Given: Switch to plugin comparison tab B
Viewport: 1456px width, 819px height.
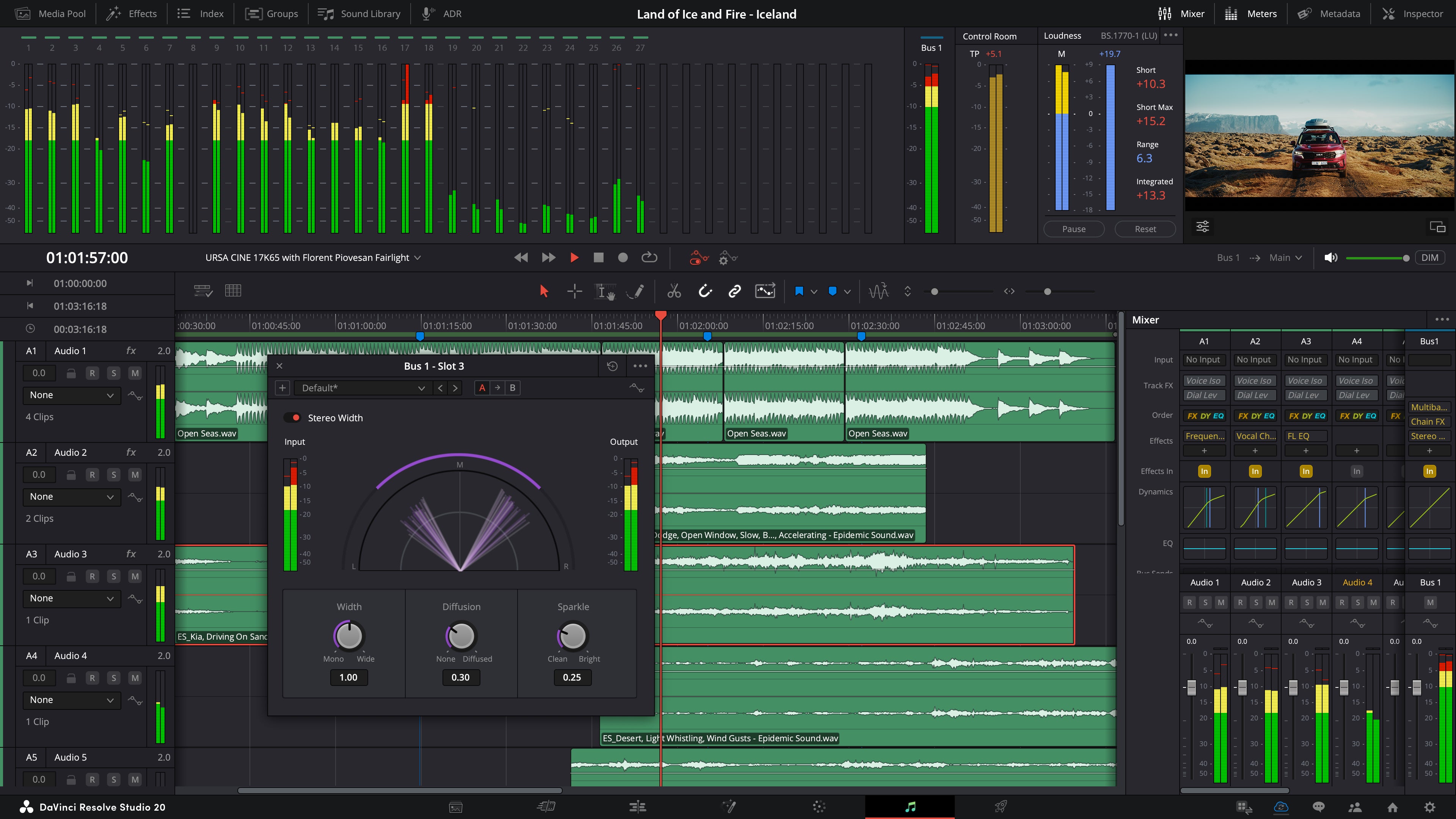Looking at the screenshot, I should click(x=511, y=388).
